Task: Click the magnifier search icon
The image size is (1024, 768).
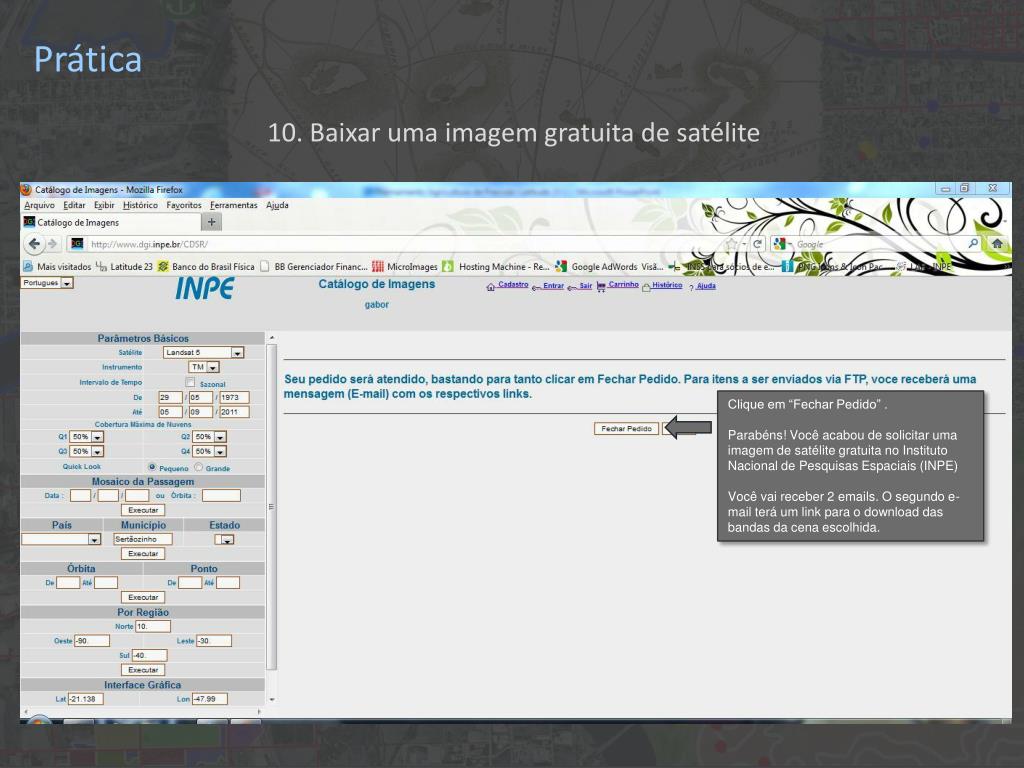Action: pyautogui.click(x=973, y=243)
